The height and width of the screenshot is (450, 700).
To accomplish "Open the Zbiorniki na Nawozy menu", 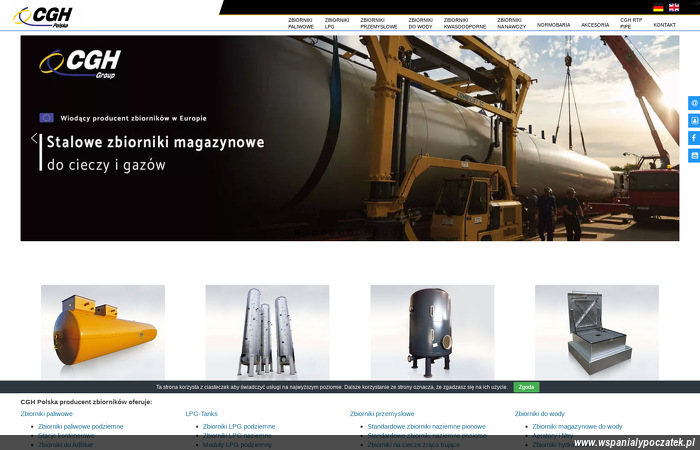I will pos(512,23).
